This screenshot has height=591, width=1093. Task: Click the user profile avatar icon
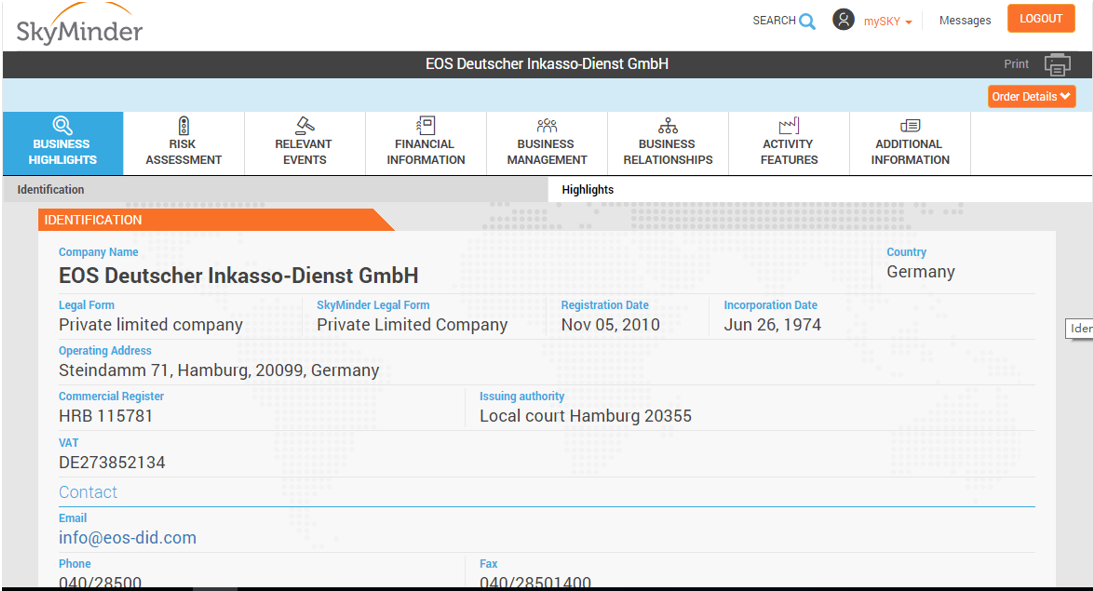843,20
